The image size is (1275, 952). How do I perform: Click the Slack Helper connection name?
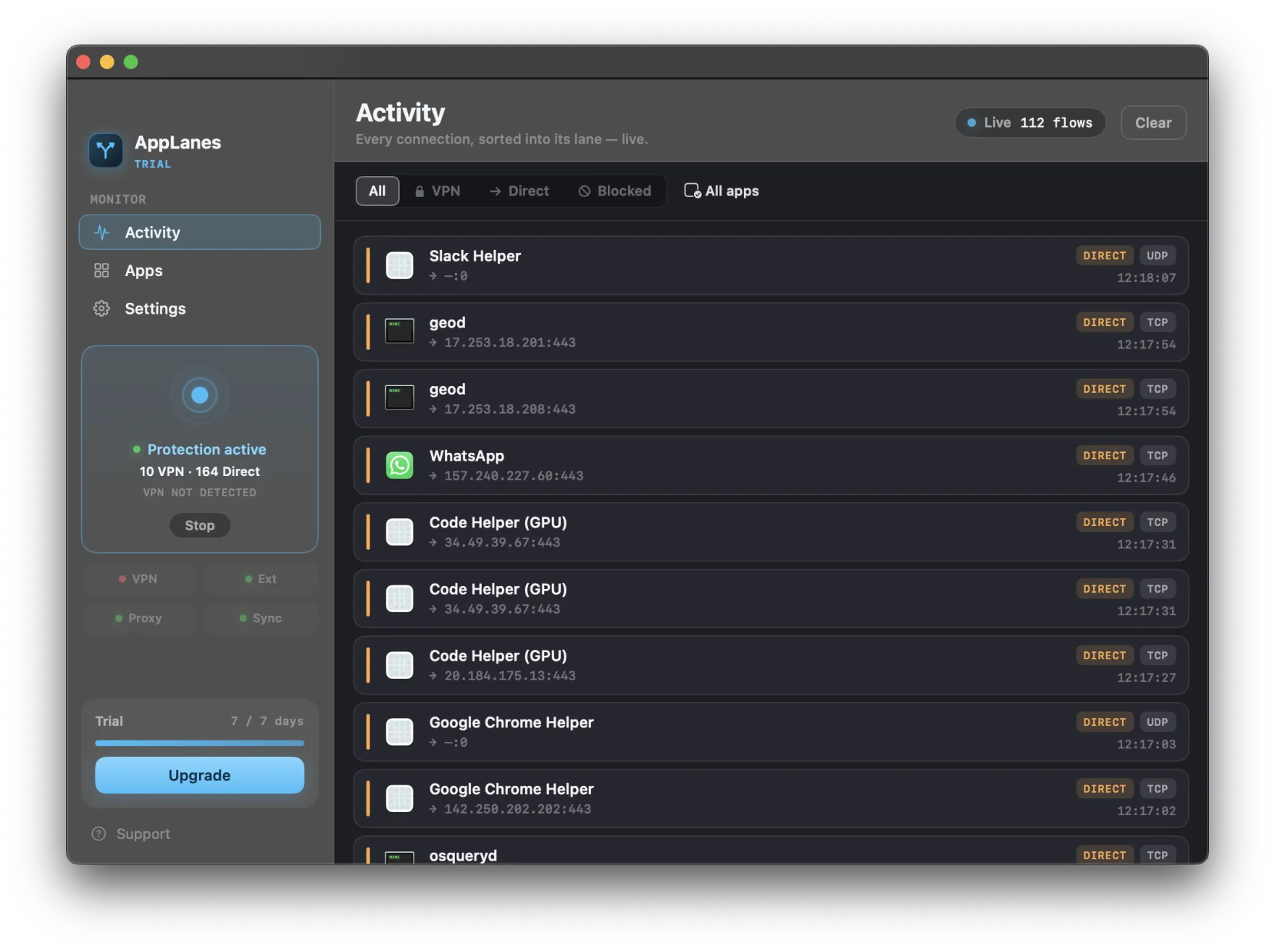pyautogui.click(x=475, y=256)
